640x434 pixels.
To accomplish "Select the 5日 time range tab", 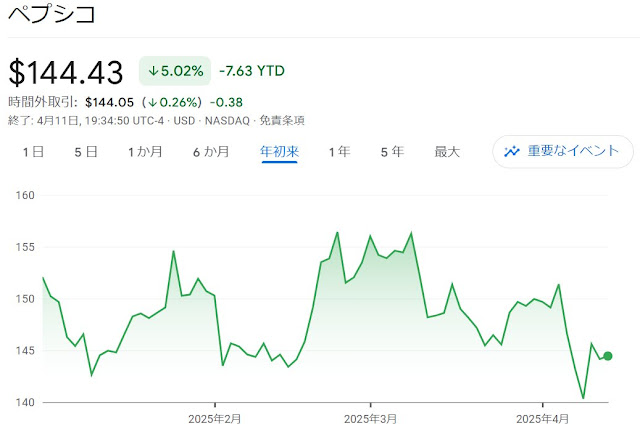I will point(86,152).
